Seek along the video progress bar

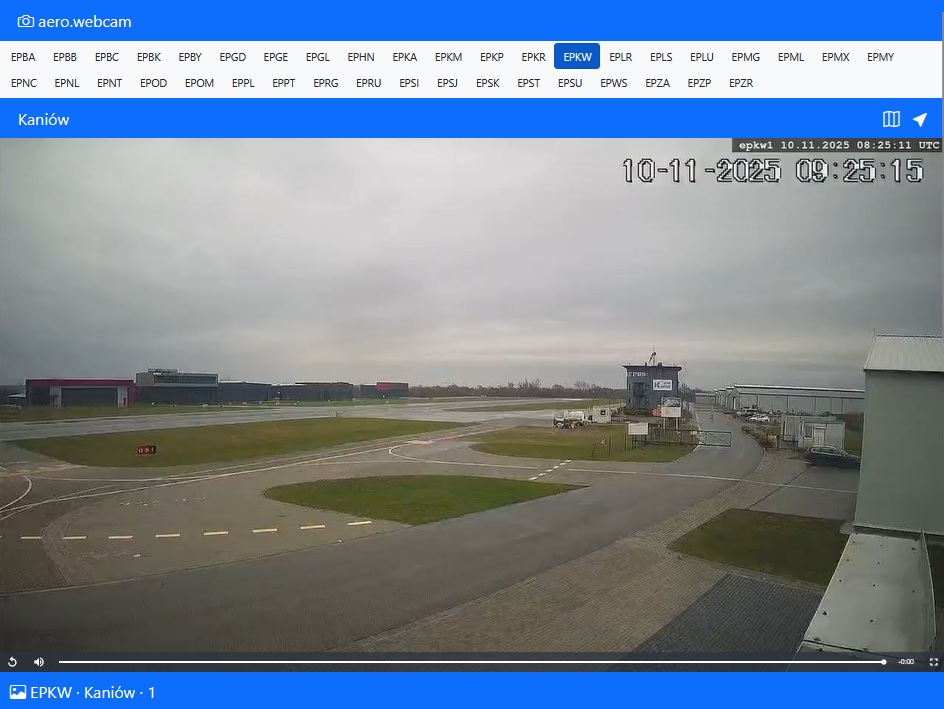click(x=470, y=662)
